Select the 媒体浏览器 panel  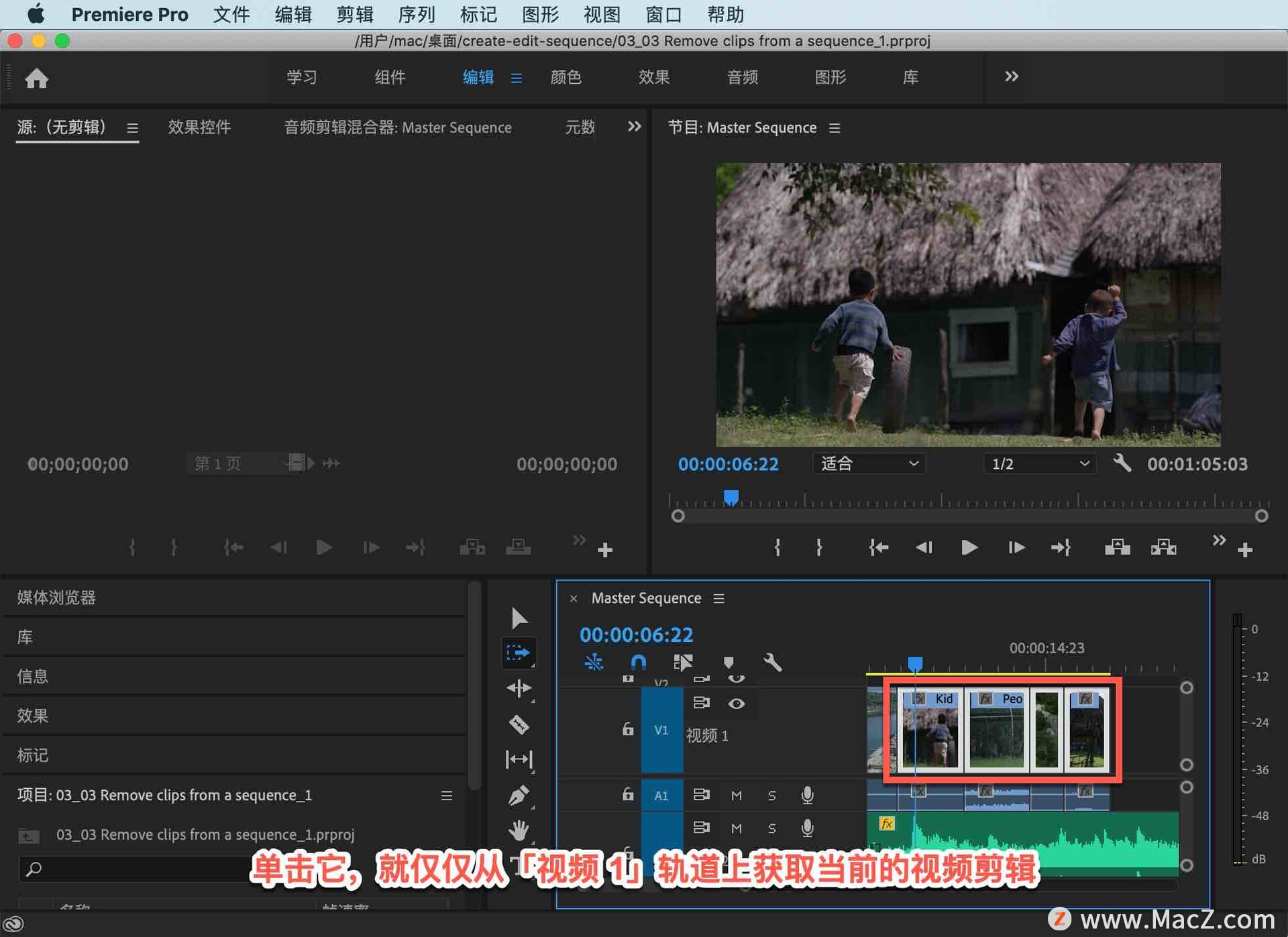click(56, 597)
